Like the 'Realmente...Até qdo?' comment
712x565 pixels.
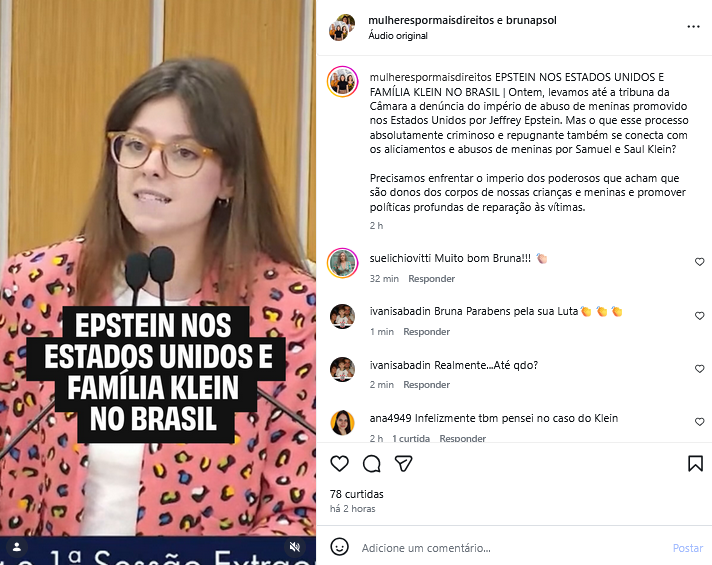(699, 369)
